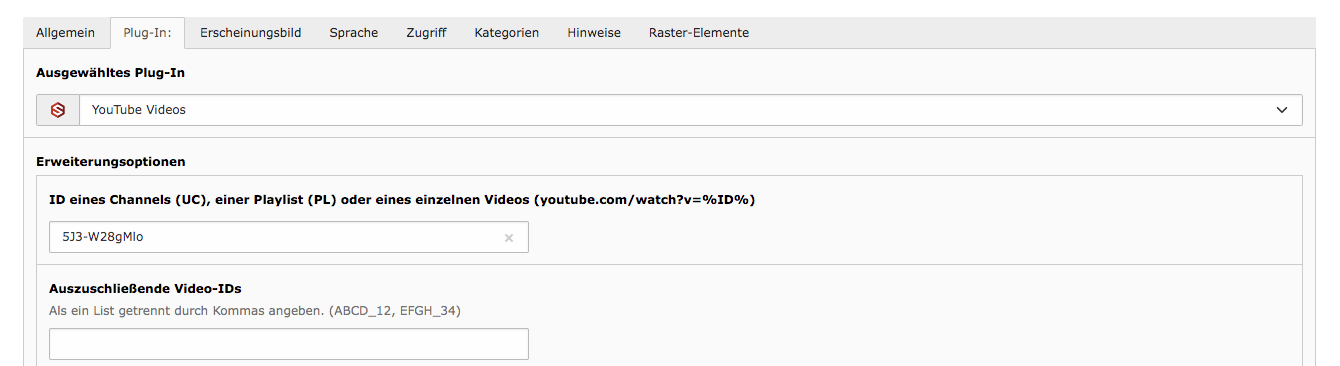Switch to the Zugriff tab
The width and height of the screenshot is (1340, 366).
pyautogui.click(x=426, y=33)
